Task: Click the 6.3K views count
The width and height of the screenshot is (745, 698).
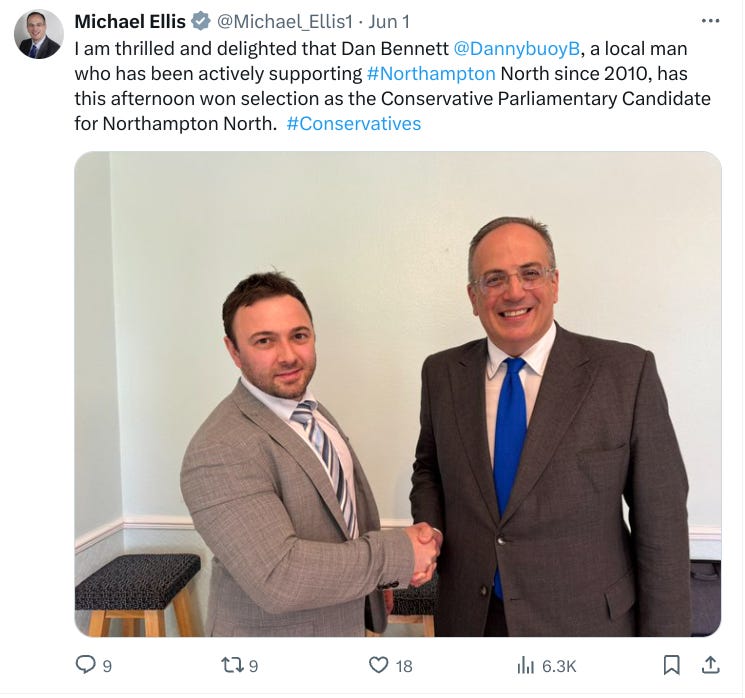Action: [559, 666]
